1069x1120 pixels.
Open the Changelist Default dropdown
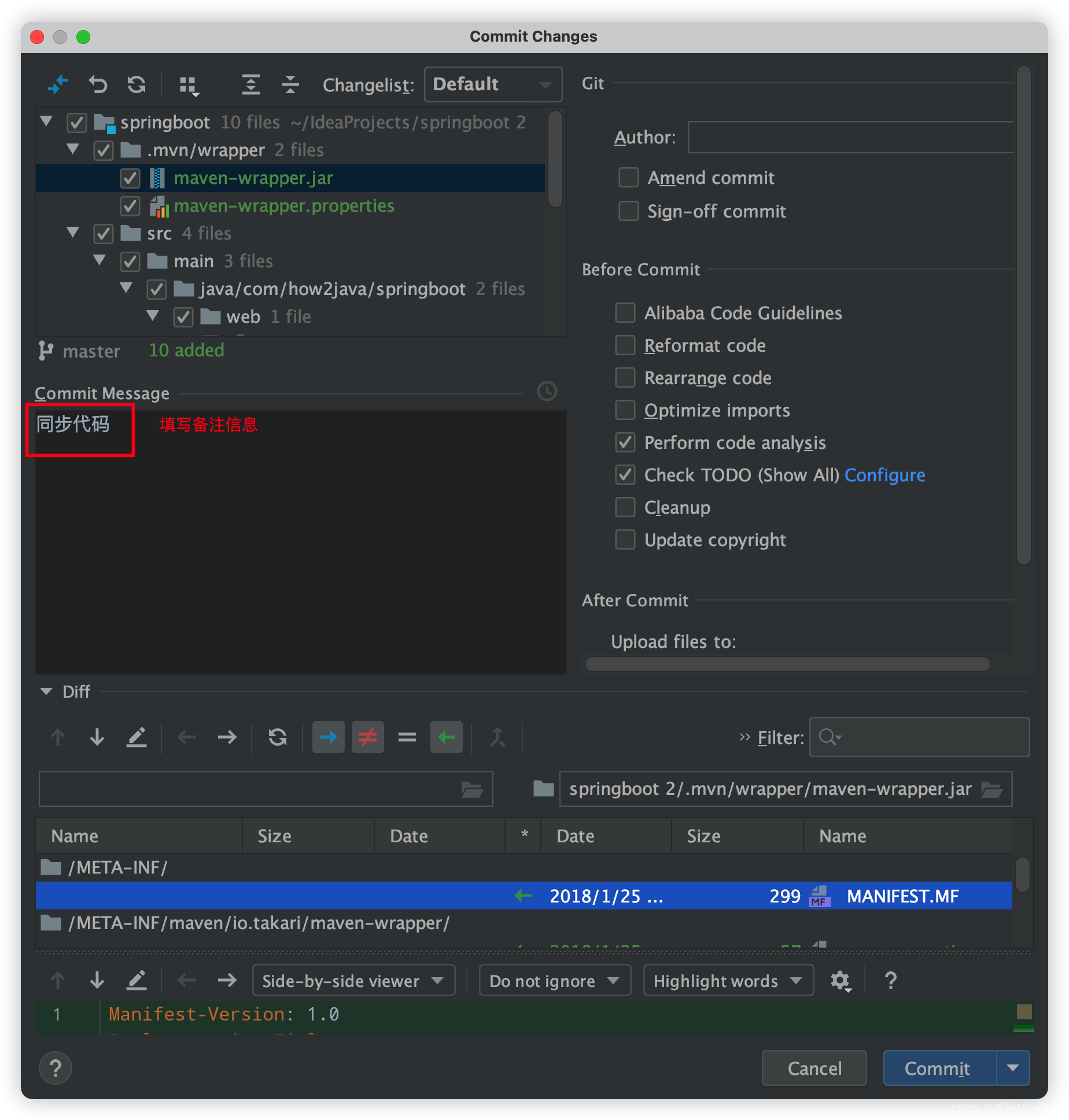pos(493,84)
